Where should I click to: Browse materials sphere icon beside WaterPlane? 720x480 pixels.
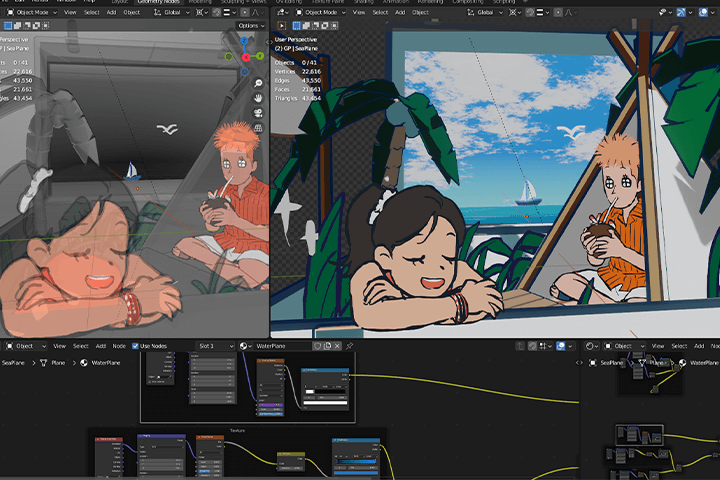coord(246,346)
